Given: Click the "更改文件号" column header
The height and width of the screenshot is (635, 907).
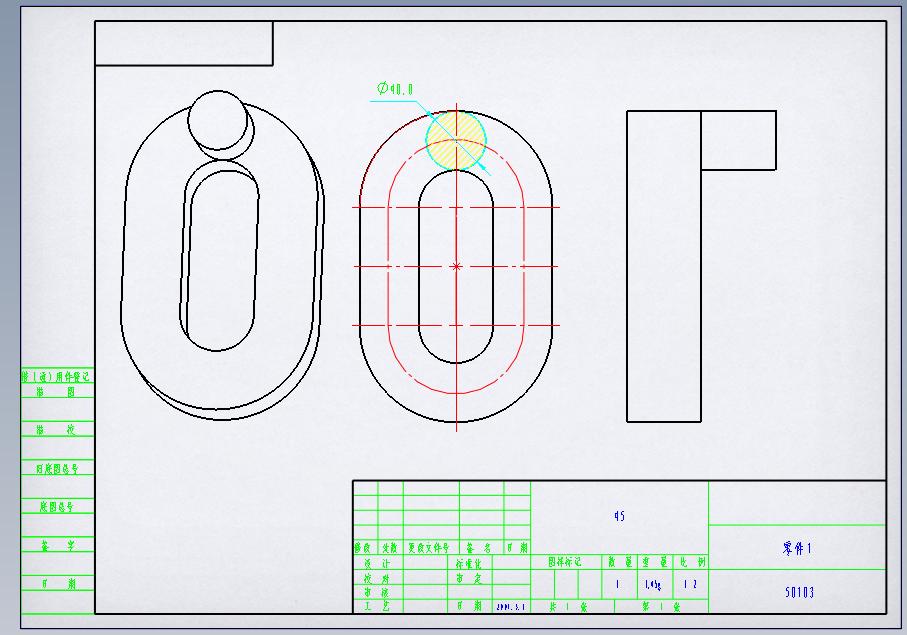Looking at the screenshot, I should (x=429, y=548).
